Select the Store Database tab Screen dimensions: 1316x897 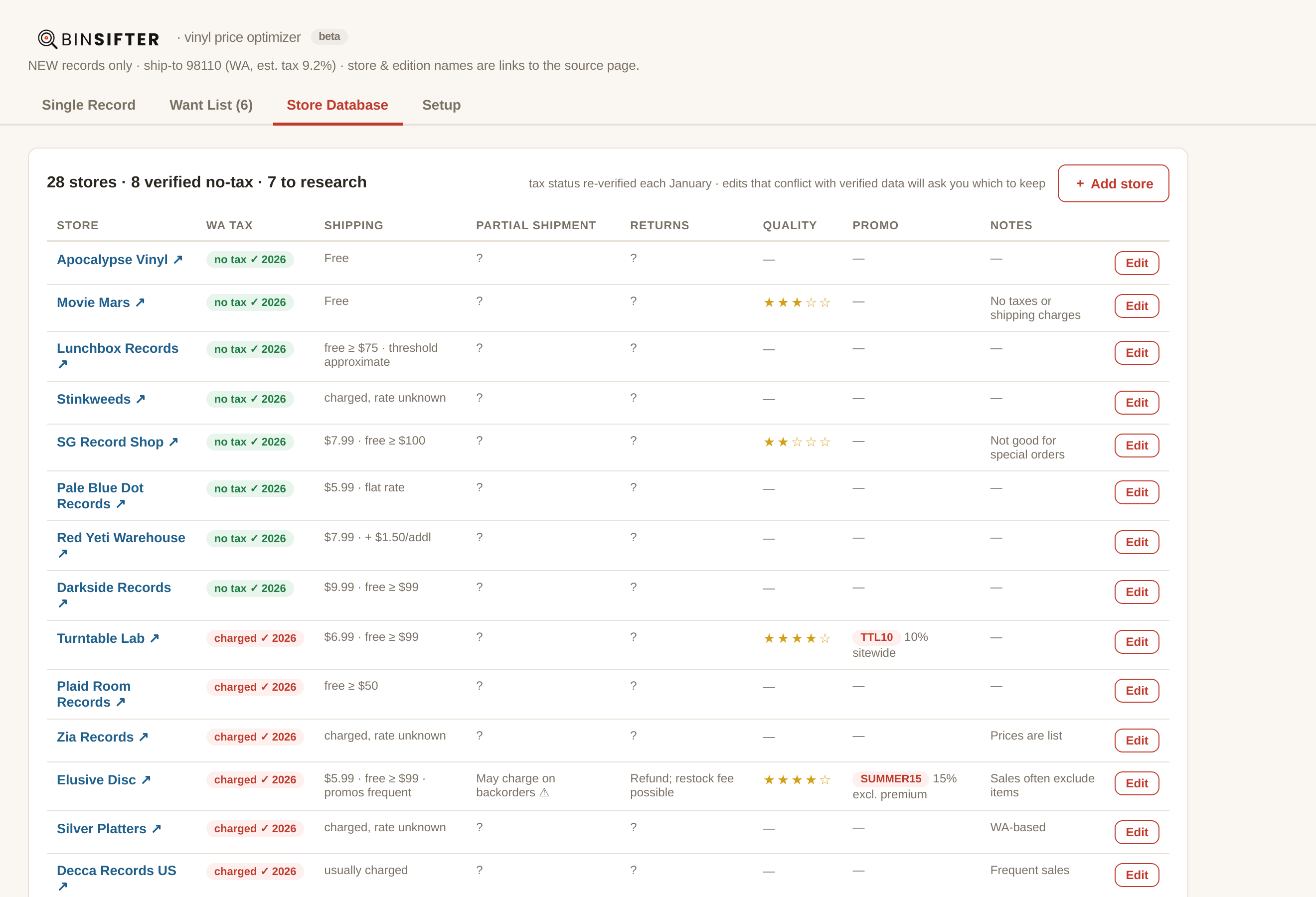coord(337,105)
